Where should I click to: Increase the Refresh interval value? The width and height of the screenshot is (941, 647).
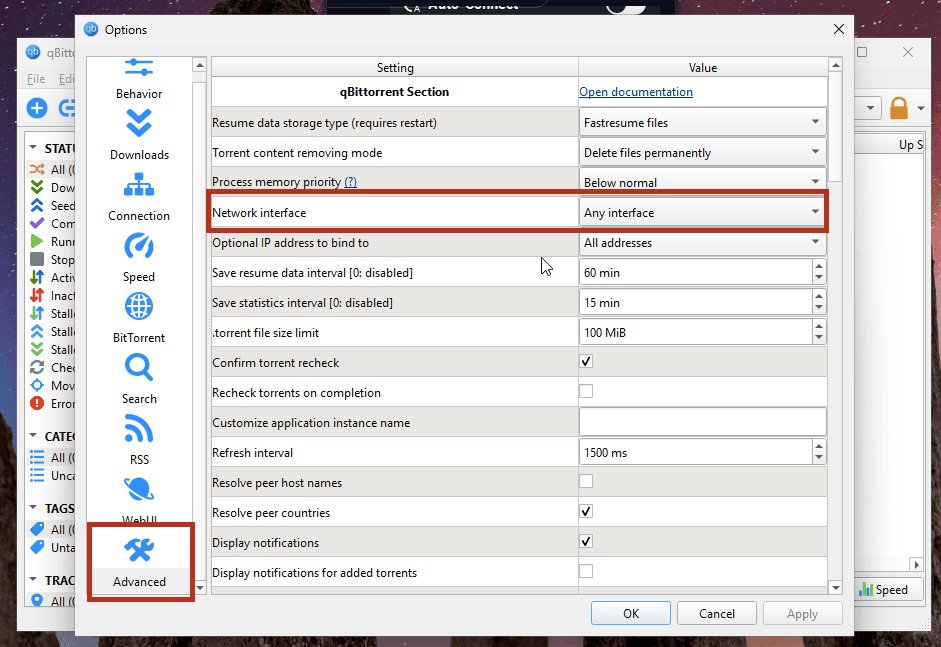[x=819, y=446]
